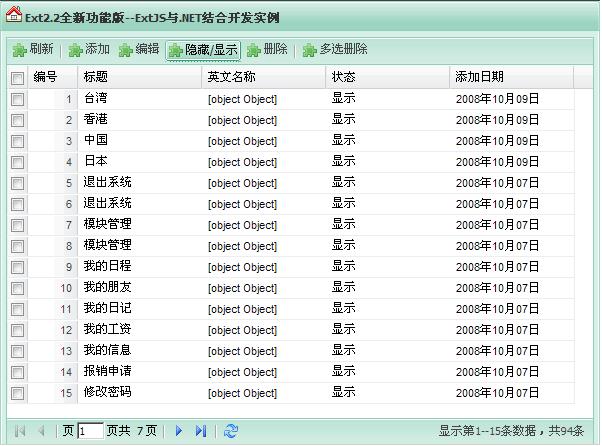Click the 编辑 edit toolbar button

click(x=139, y=50)
